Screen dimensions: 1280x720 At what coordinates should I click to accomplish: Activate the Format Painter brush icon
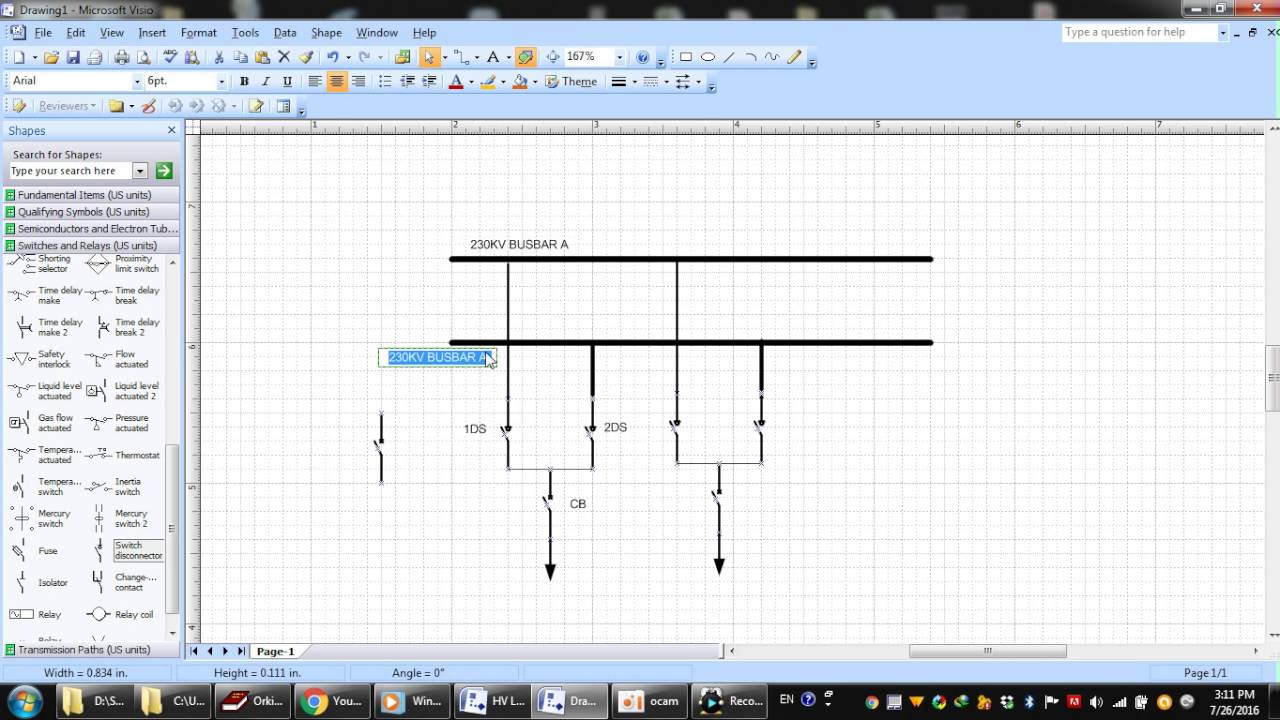coord(306,57)
